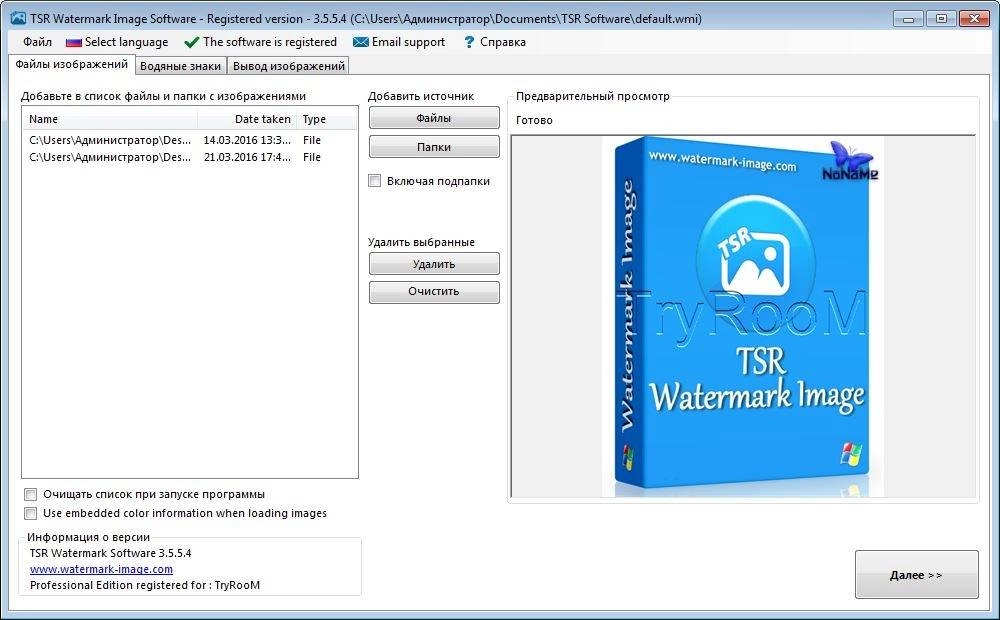The height and width of the screenshot is (620, 1000).
Task: Enable Включая подпапки checkbox
Action: [375, 181]
